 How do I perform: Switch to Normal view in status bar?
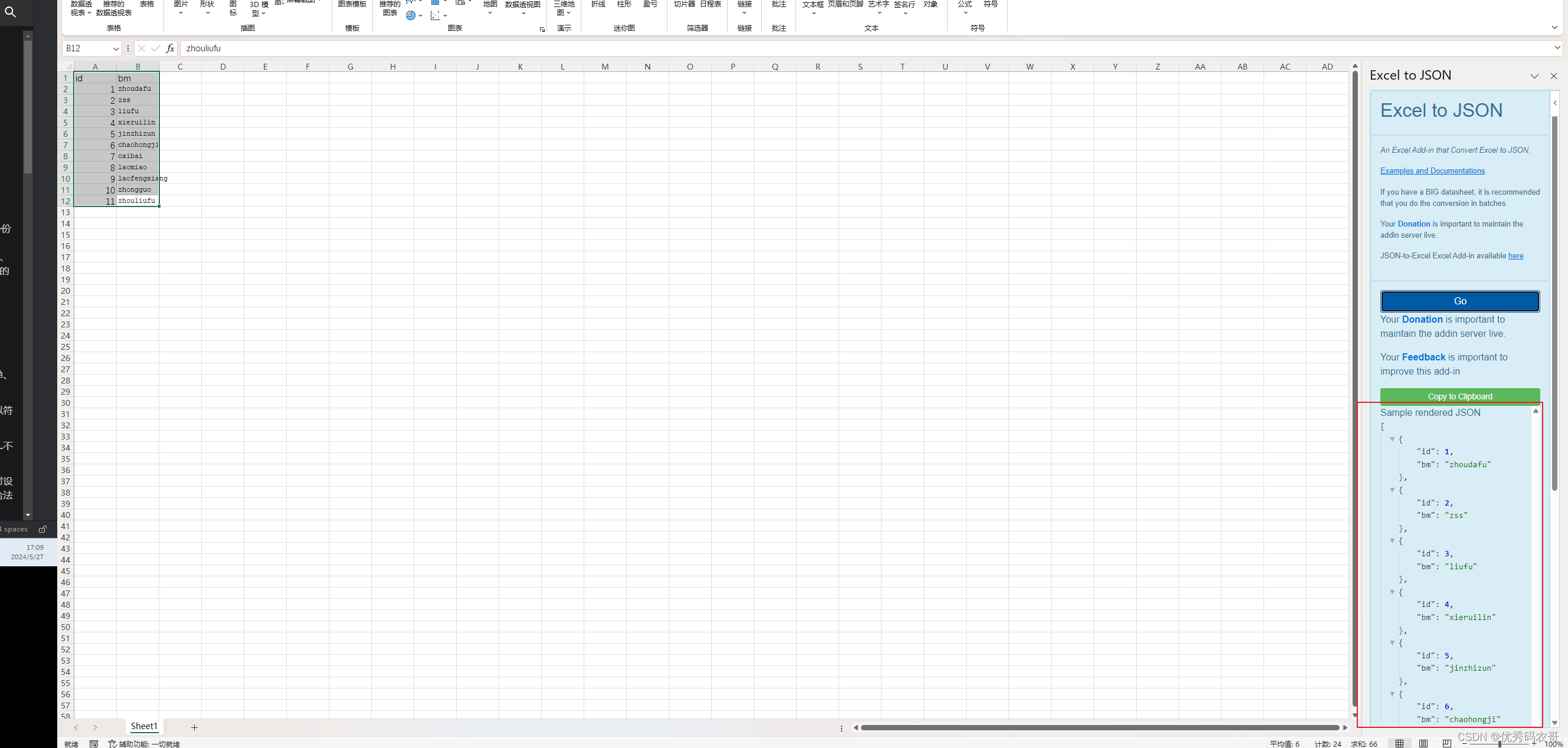point(1399,743)
